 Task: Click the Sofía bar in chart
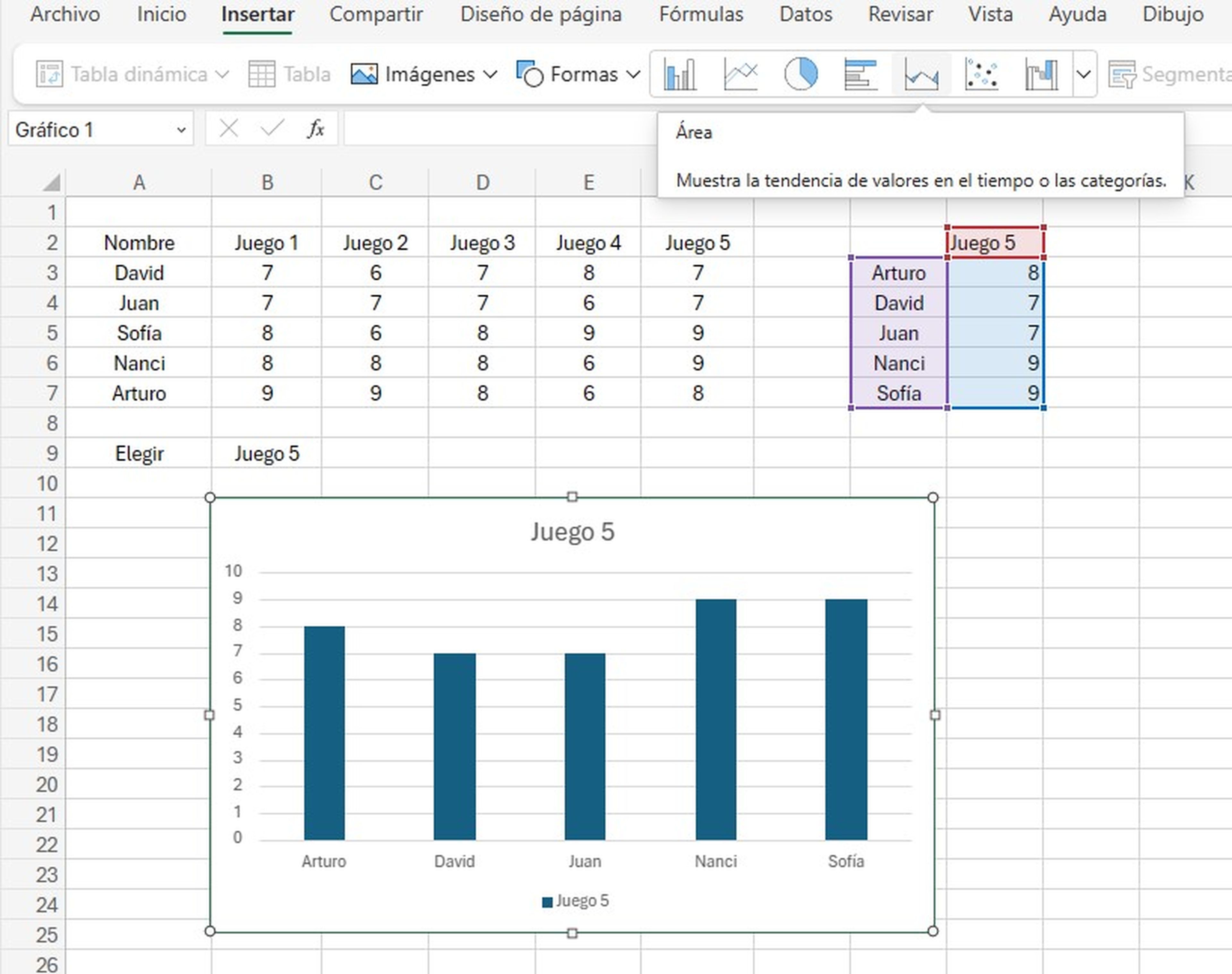pyautogui.click(x=846, y=719)
